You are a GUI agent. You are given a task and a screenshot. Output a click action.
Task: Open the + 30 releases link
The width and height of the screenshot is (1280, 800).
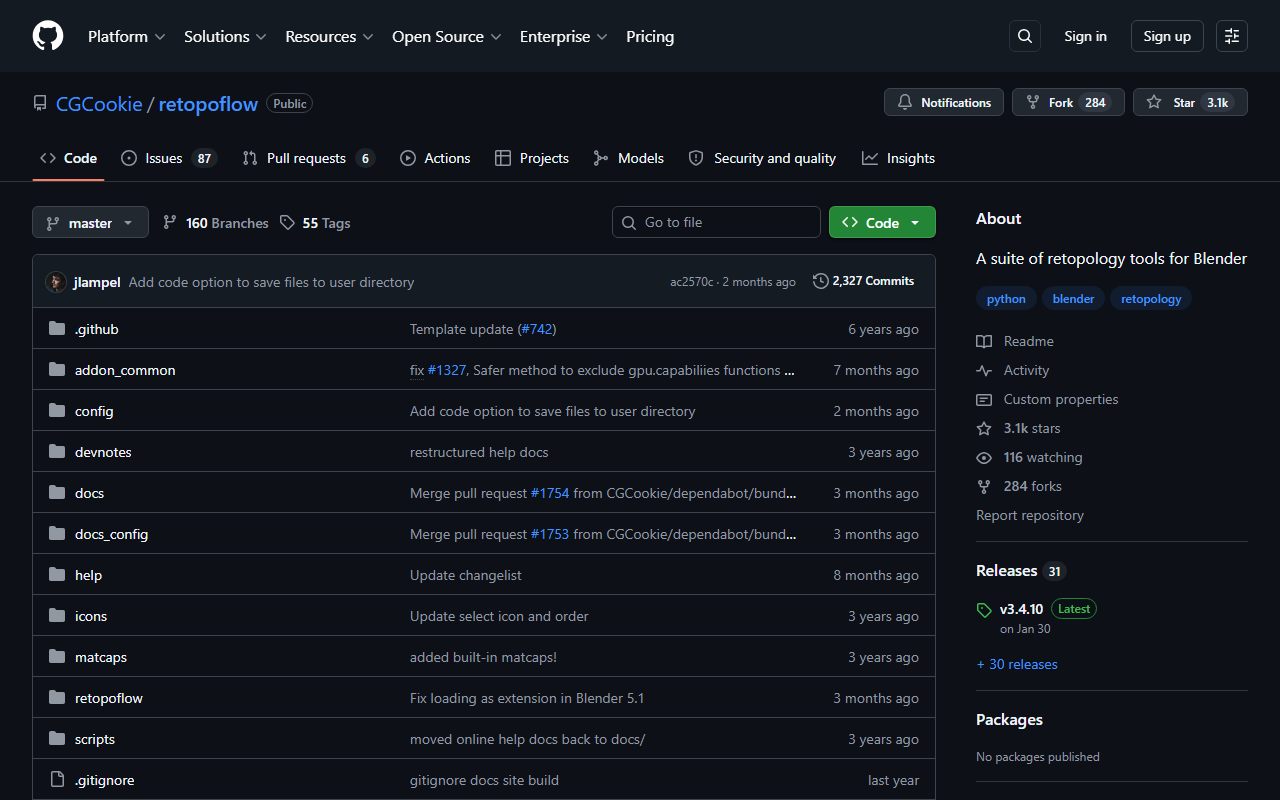pyautogui.click(x=1017, y=664)
